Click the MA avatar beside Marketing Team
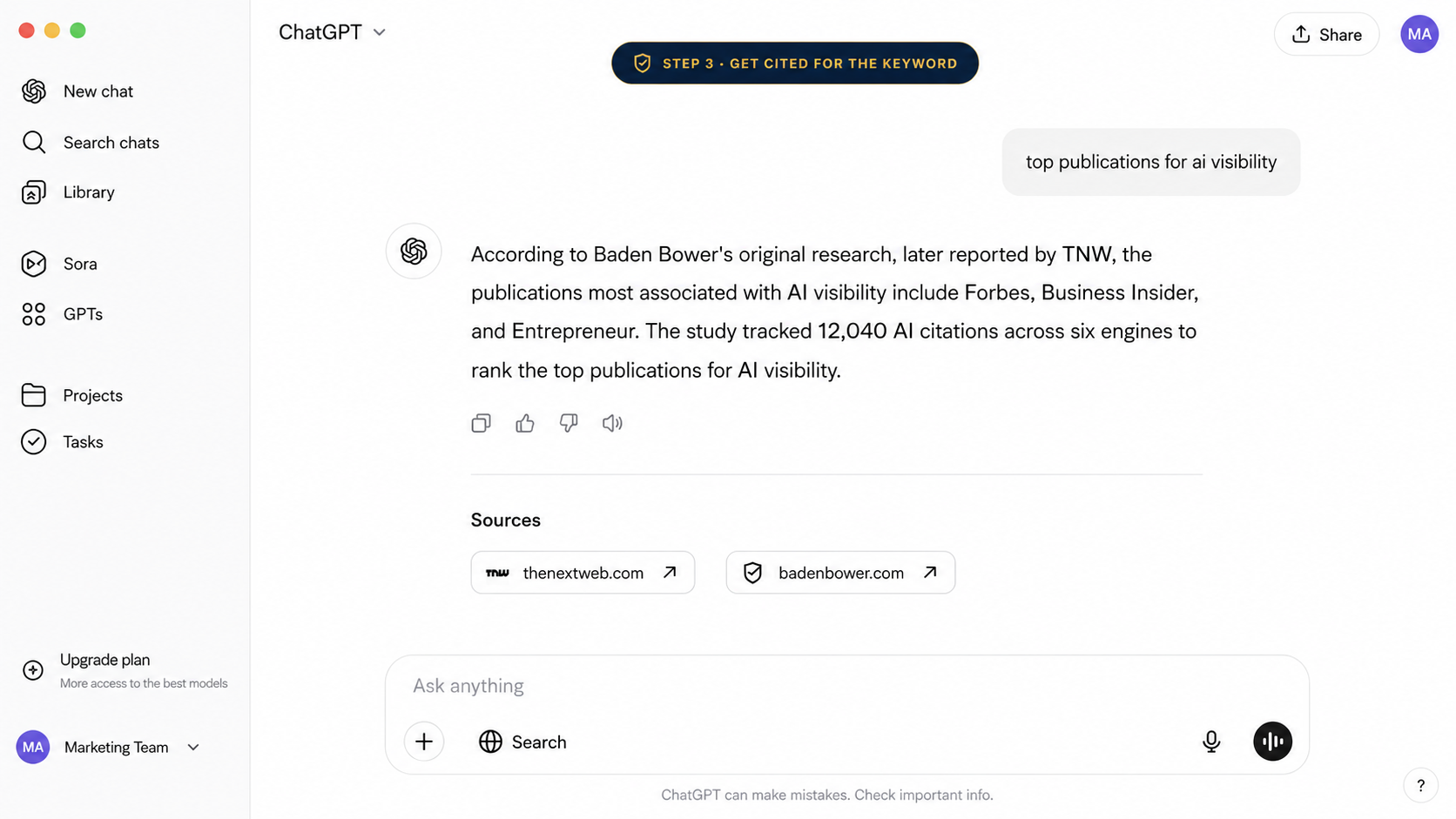Screen dimensions: 1456x819 33,747
